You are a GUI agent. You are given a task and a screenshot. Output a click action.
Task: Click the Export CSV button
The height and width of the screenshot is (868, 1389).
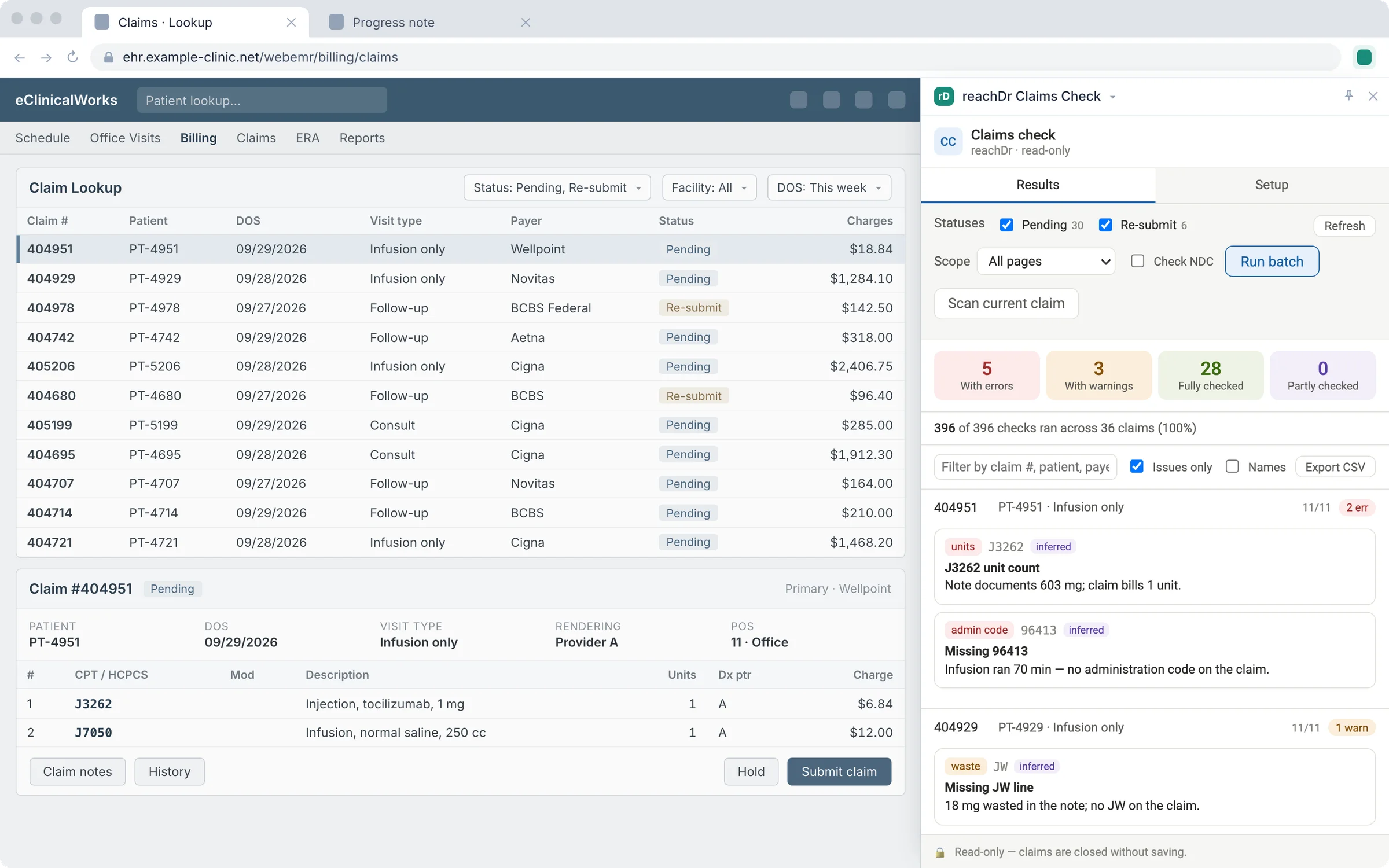pos(1335,467)
